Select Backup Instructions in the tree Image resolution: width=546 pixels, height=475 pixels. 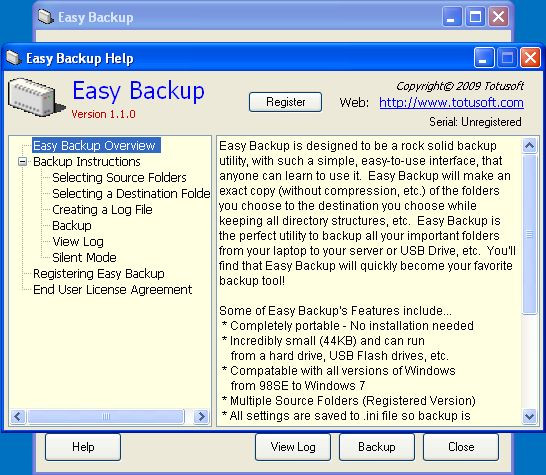(87, 162)
